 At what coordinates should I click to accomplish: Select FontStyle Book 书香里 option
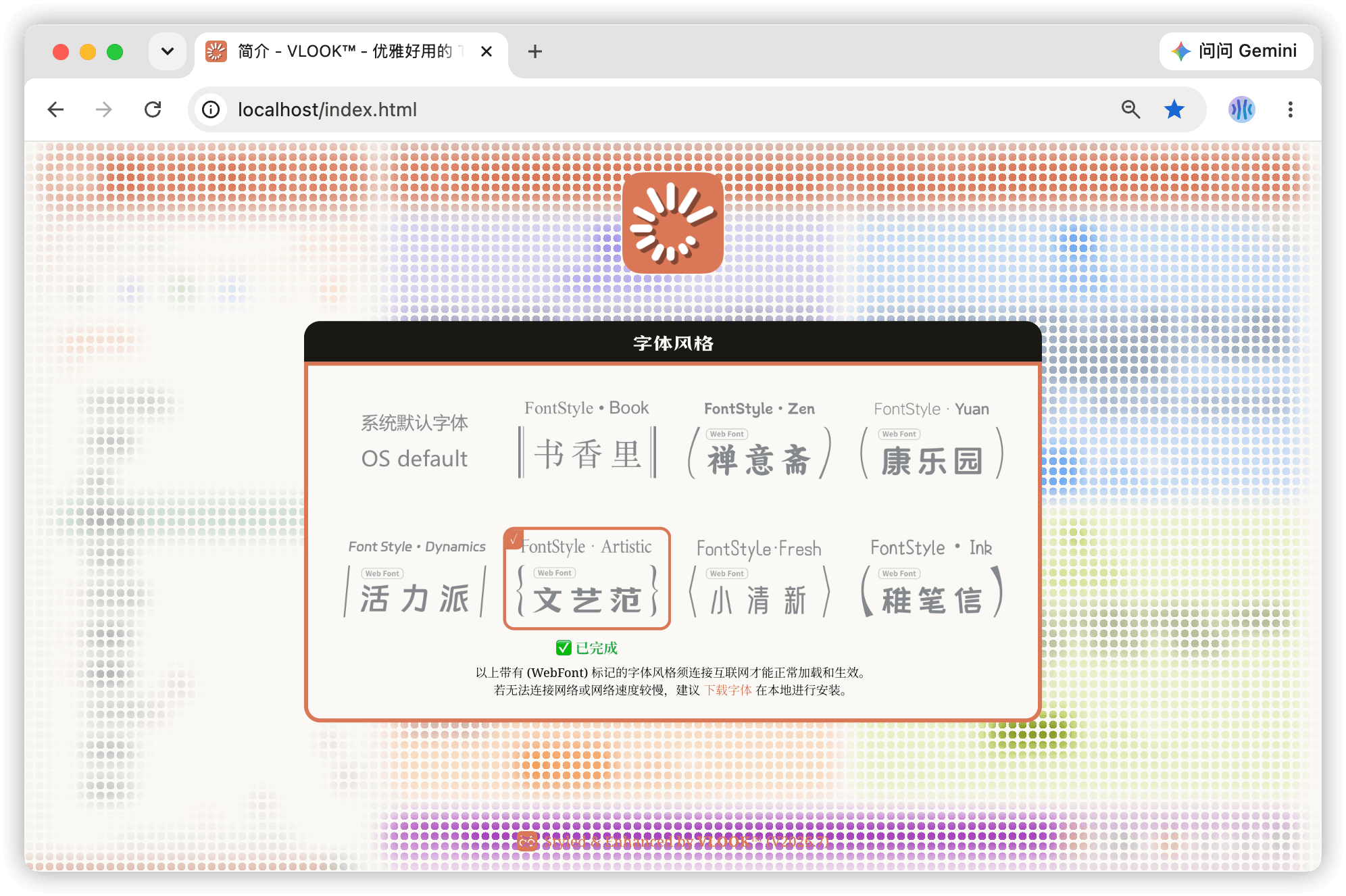click(587, 438)
